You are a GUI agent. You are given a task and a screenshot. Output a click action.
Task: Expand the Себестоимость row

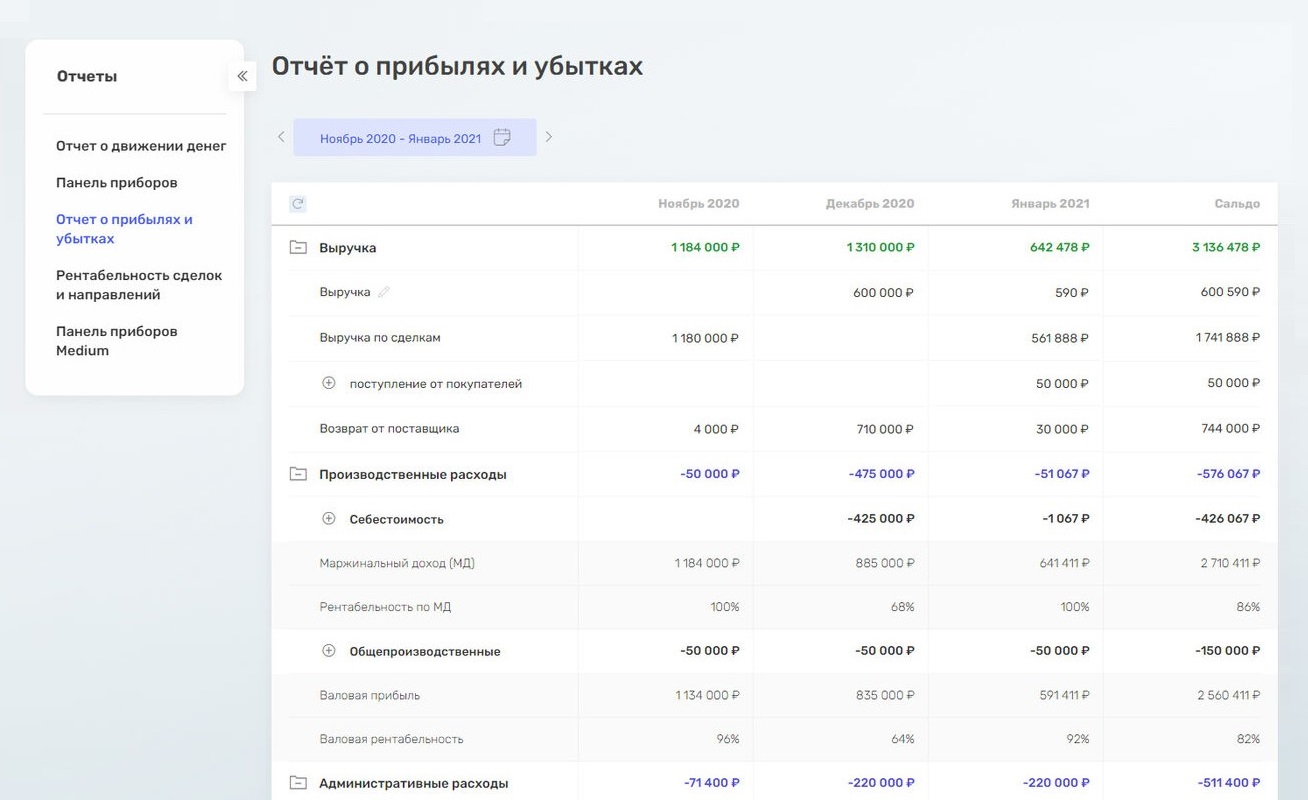(x=328, y=519)
